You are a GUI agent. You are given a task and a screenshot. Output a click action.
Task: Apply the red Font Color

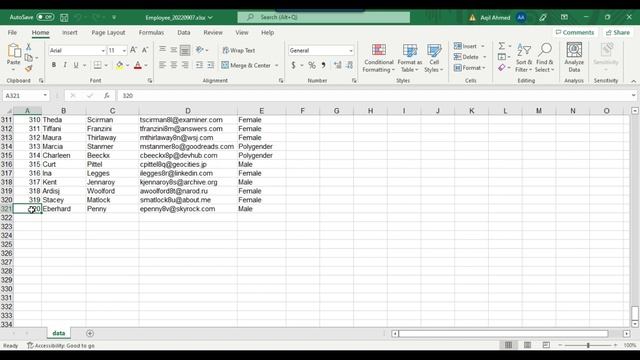[138, 65]
